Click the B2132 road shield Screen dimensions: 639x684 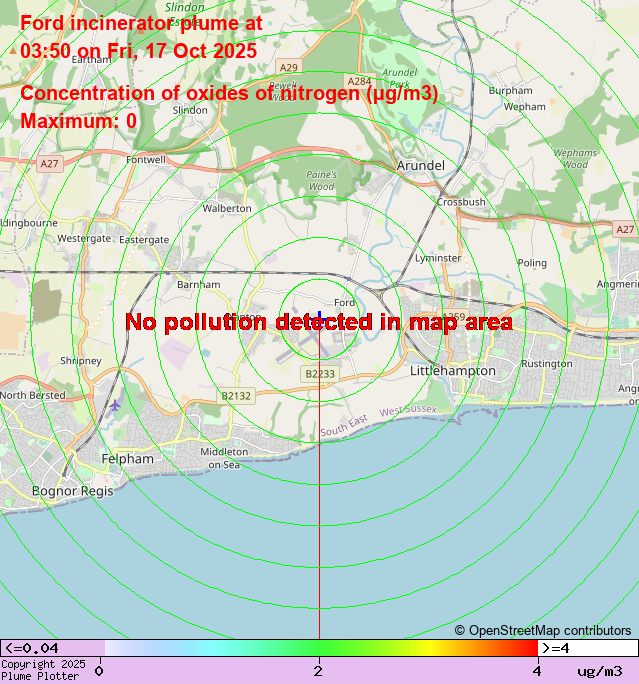tap(236, 396)
